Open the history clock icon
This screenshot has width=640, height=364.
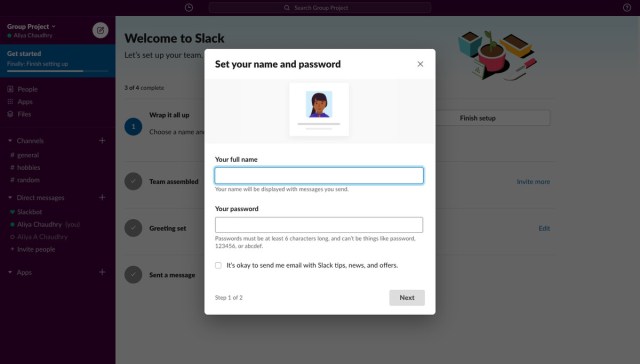189,7
